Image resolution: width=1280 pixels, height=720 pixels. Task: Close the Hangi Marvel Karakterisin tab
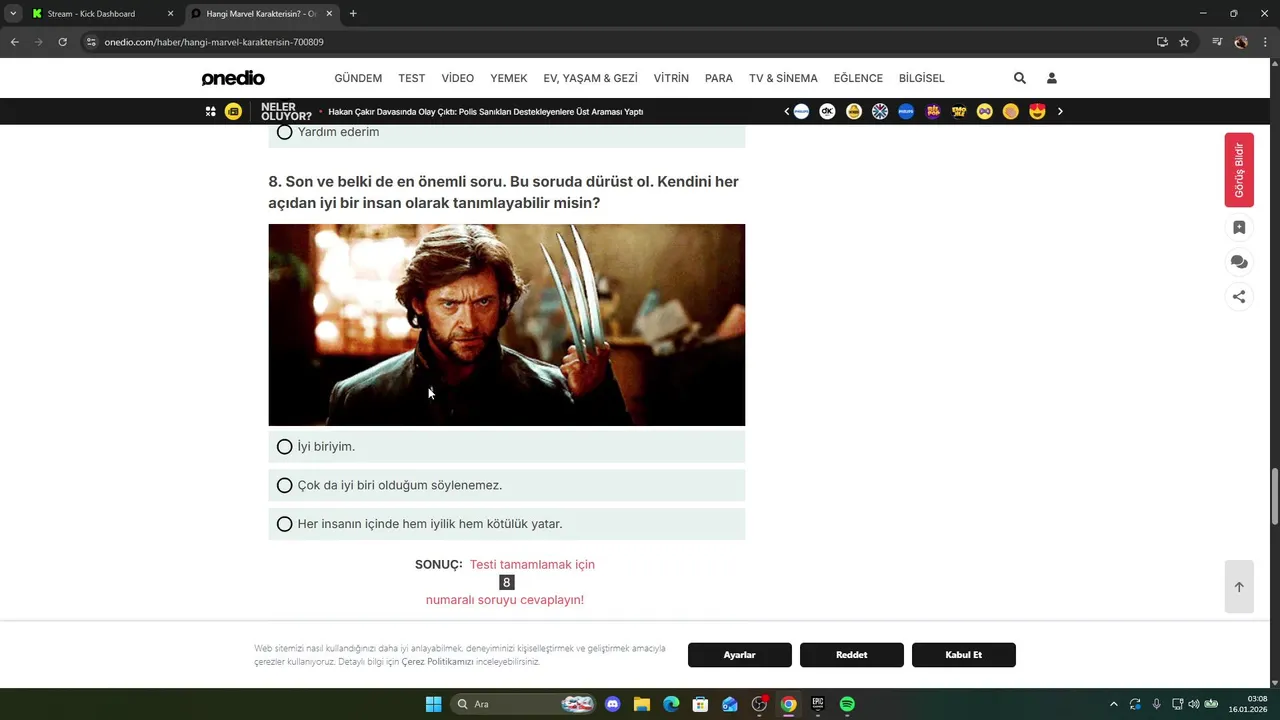point(329,14)
